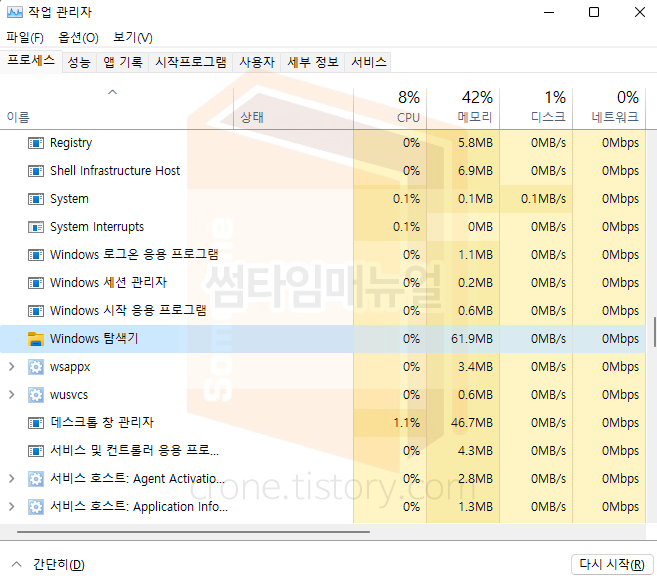Click the 46.7MB memory value
Screen dimensions: 657x579
(x=472, y=423)
